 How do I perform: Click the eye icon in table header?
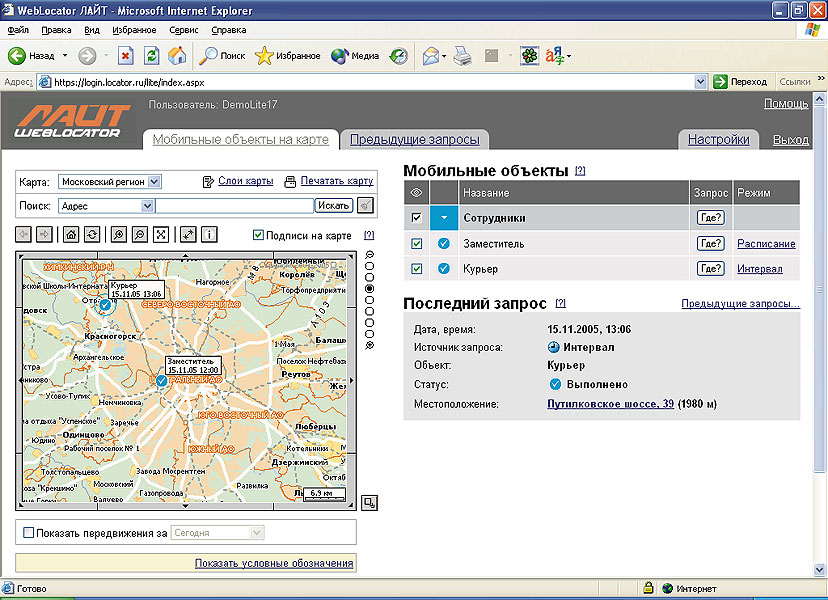416,193
